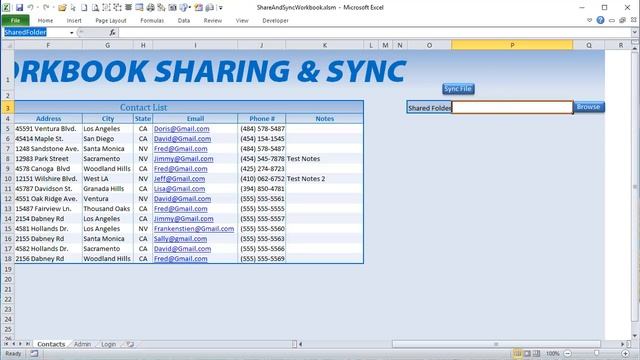Image resolution: width=640 pixels, height=360 pixels.
Task: Open the Customize Quick Access Toolbar arrow
Action: 221,7
